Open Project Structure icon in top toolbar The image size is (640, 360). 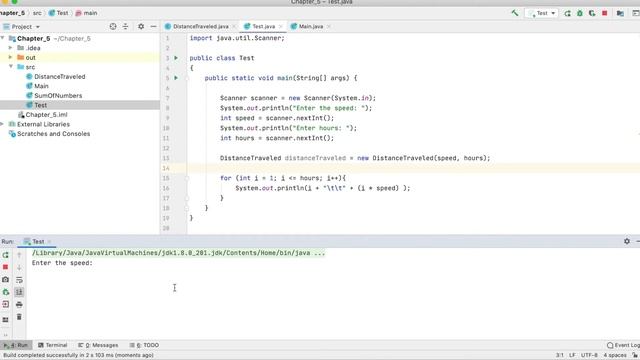[x=620, y=13]
